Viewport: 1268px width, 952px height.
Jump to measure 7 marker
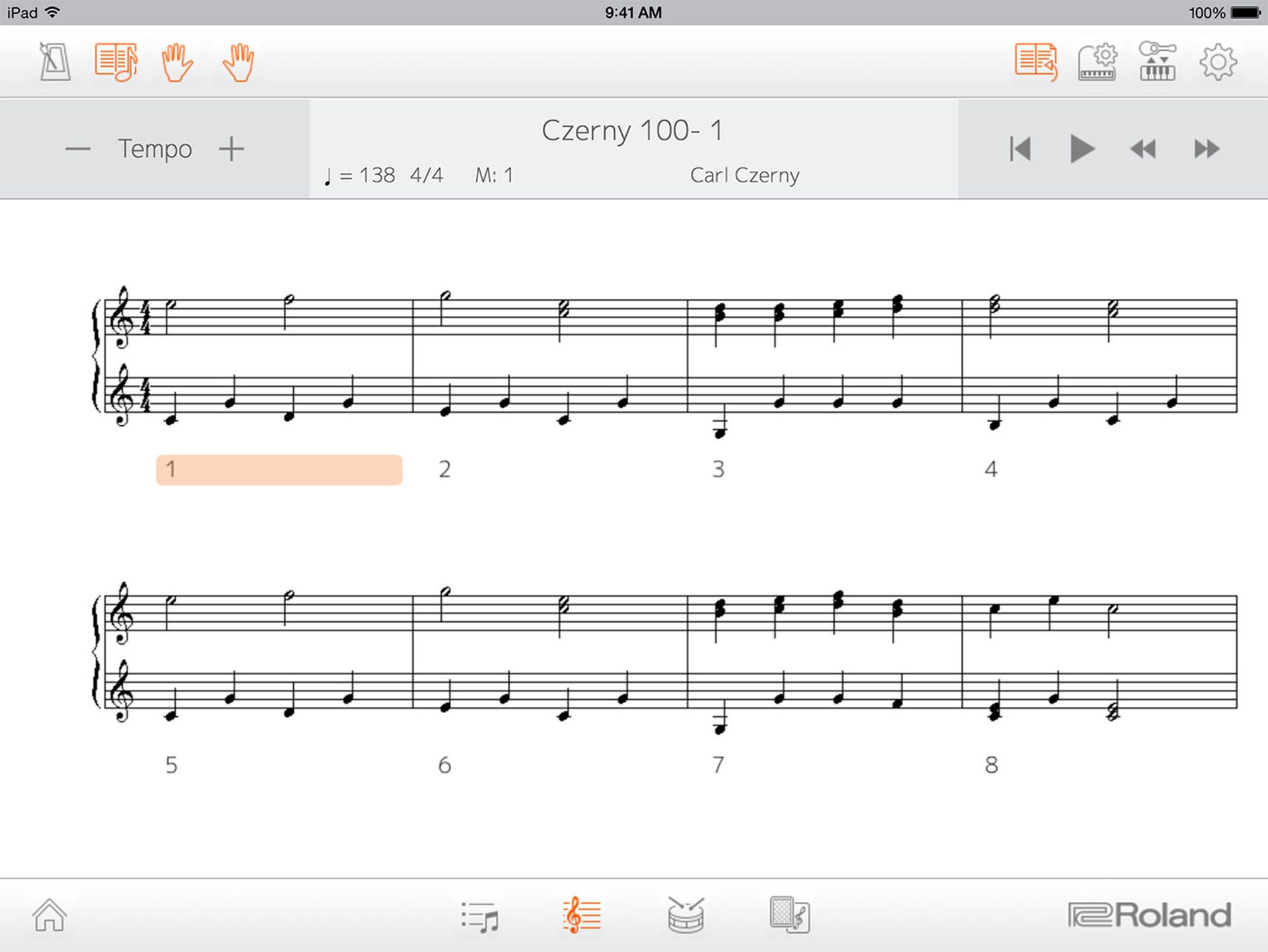pyautogui.click(x=719, y=765)
